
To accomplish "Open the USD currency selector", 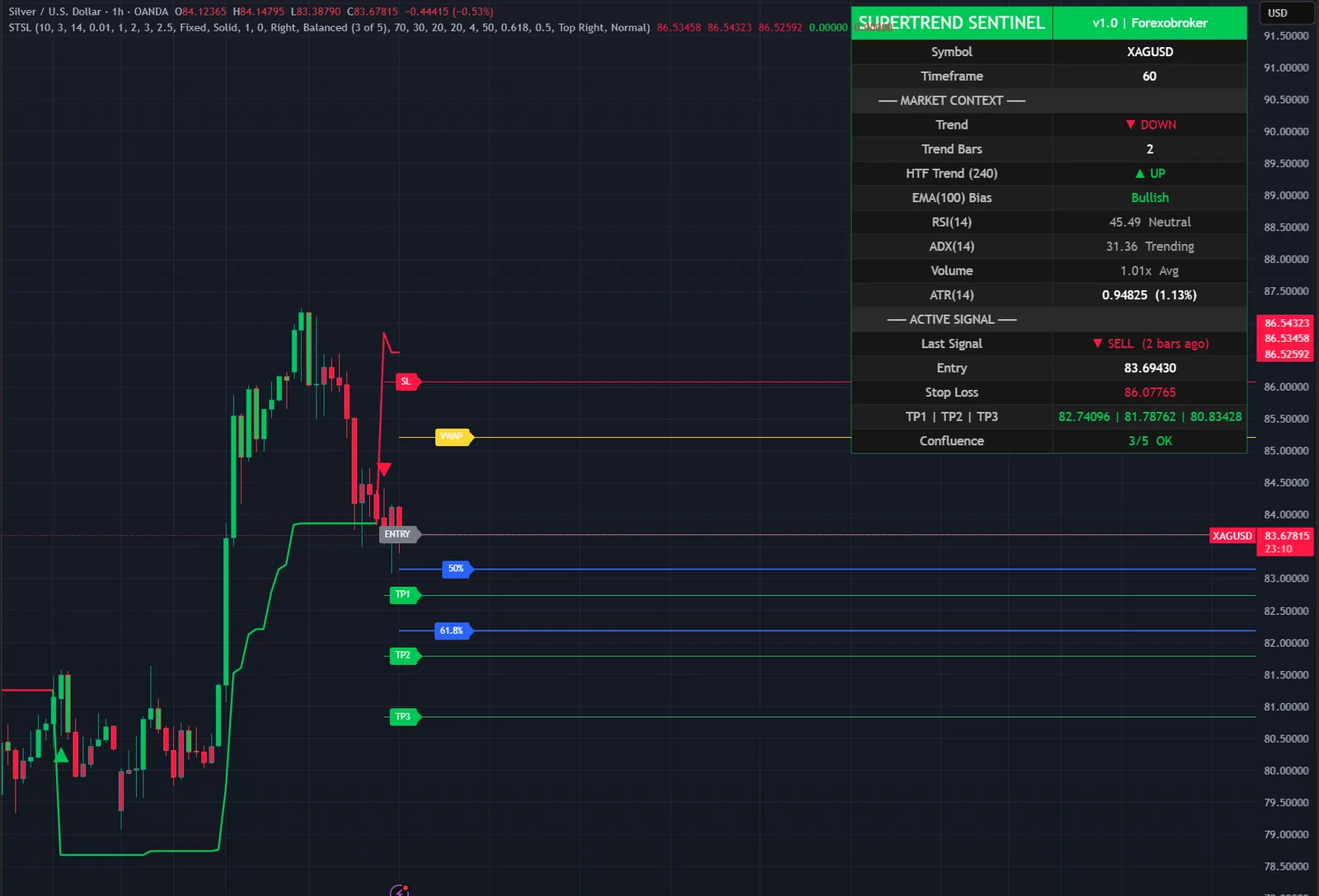I will [1286, 13].
